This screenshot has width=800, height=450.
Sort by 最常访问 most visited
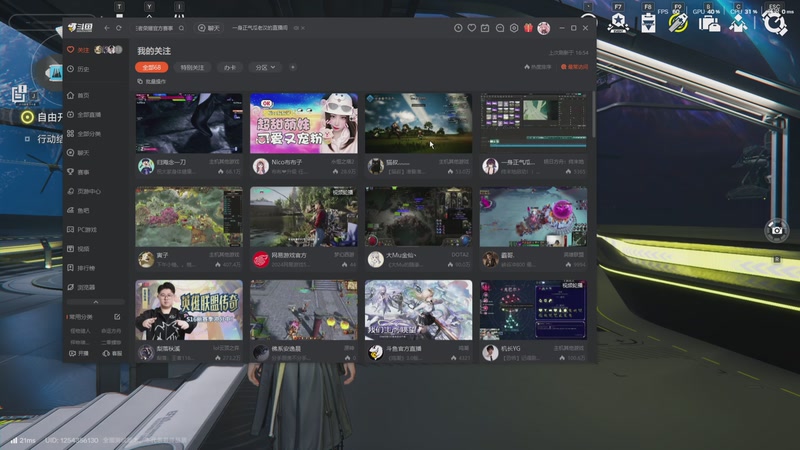tap(574, 67)
